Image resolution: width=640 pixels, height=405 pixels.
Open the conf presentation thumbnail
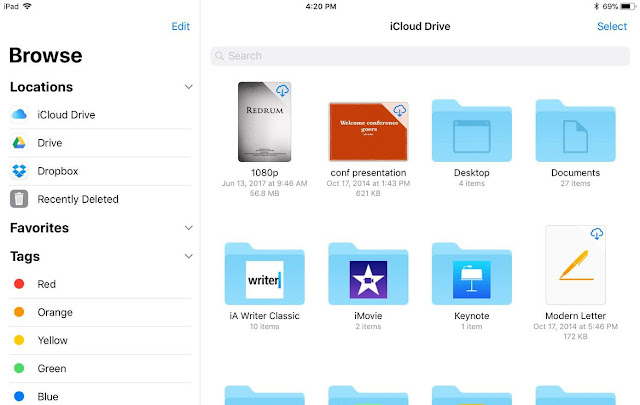click(x=368, y=131)
